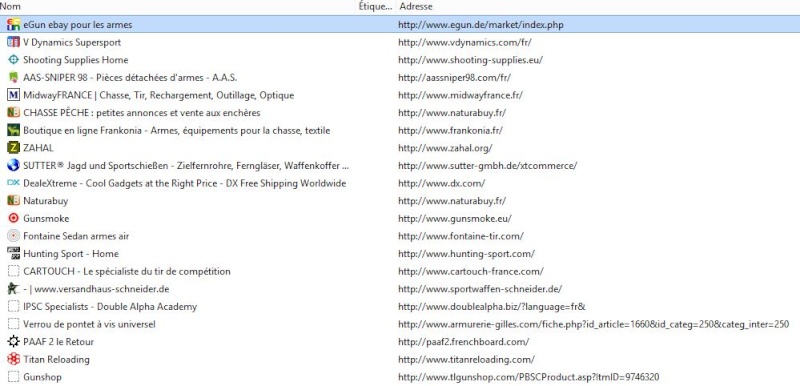Image resolution: width=800 pixels, height=386 pixels.
Task: Click the SUTTER globe favicon
Action: [x=14, y=166]
